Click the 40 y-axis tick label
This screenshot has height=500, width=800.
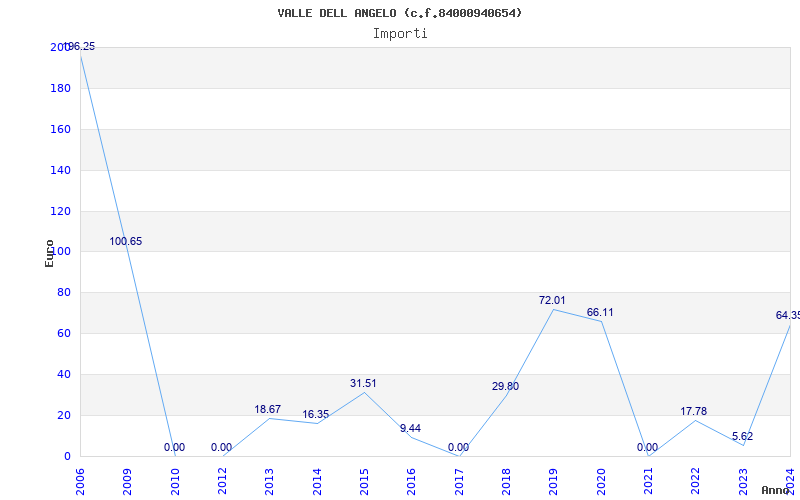tap(63, 374)
